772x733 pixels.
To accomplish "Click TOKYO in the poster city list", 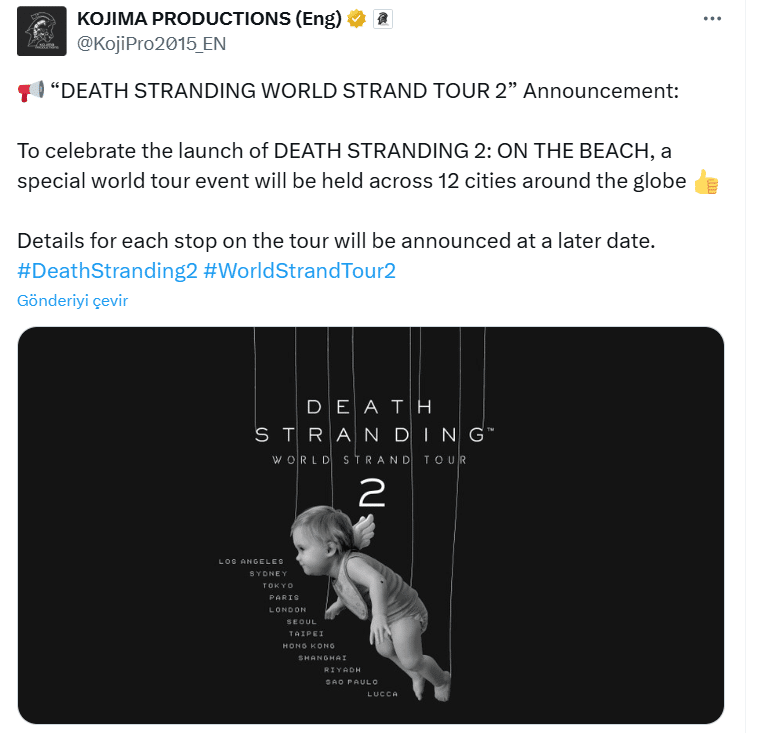I will [x=278, y=585].
